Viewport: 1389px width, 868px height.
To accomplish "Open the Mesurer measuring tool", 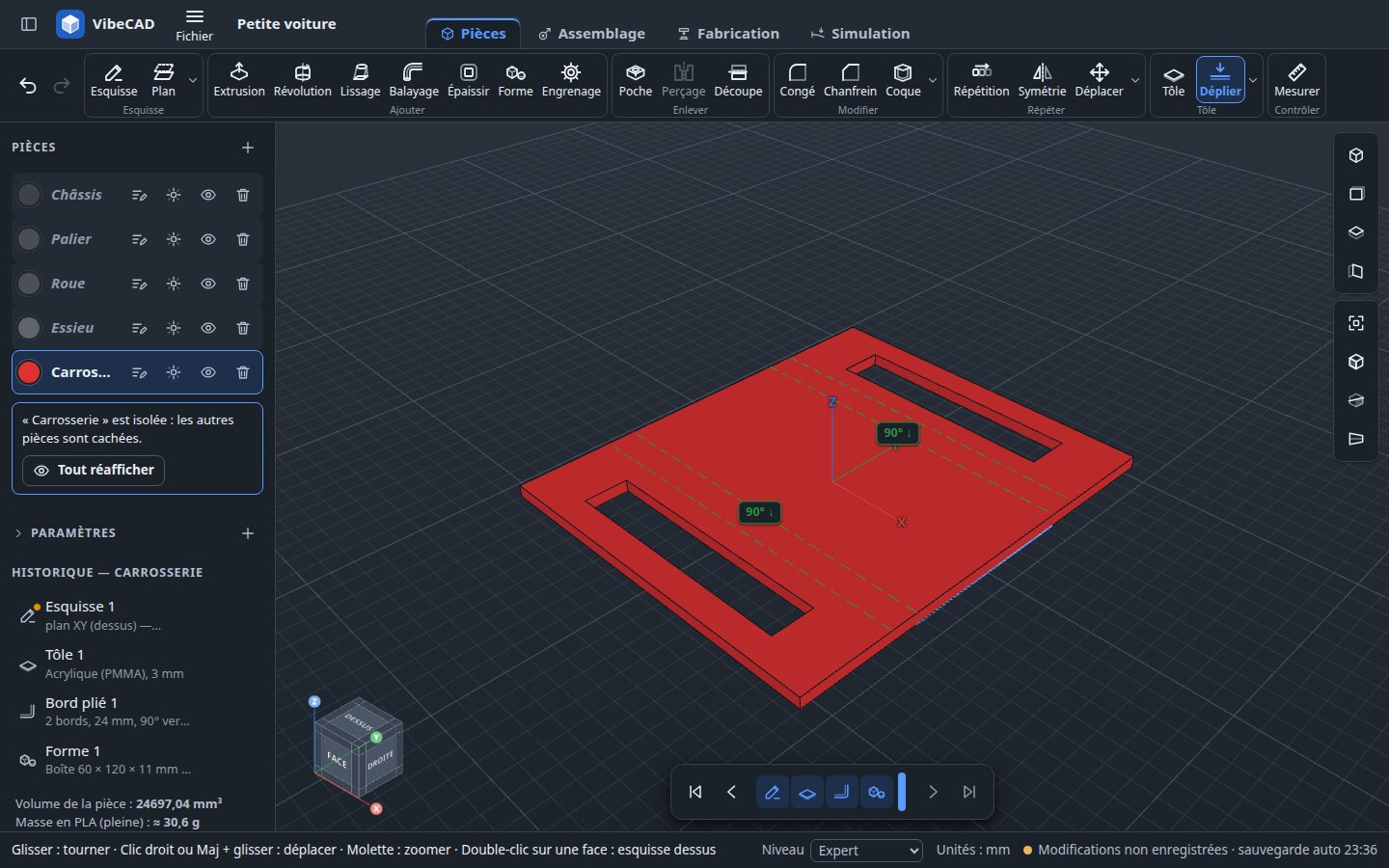I will tap(1296, 80).
